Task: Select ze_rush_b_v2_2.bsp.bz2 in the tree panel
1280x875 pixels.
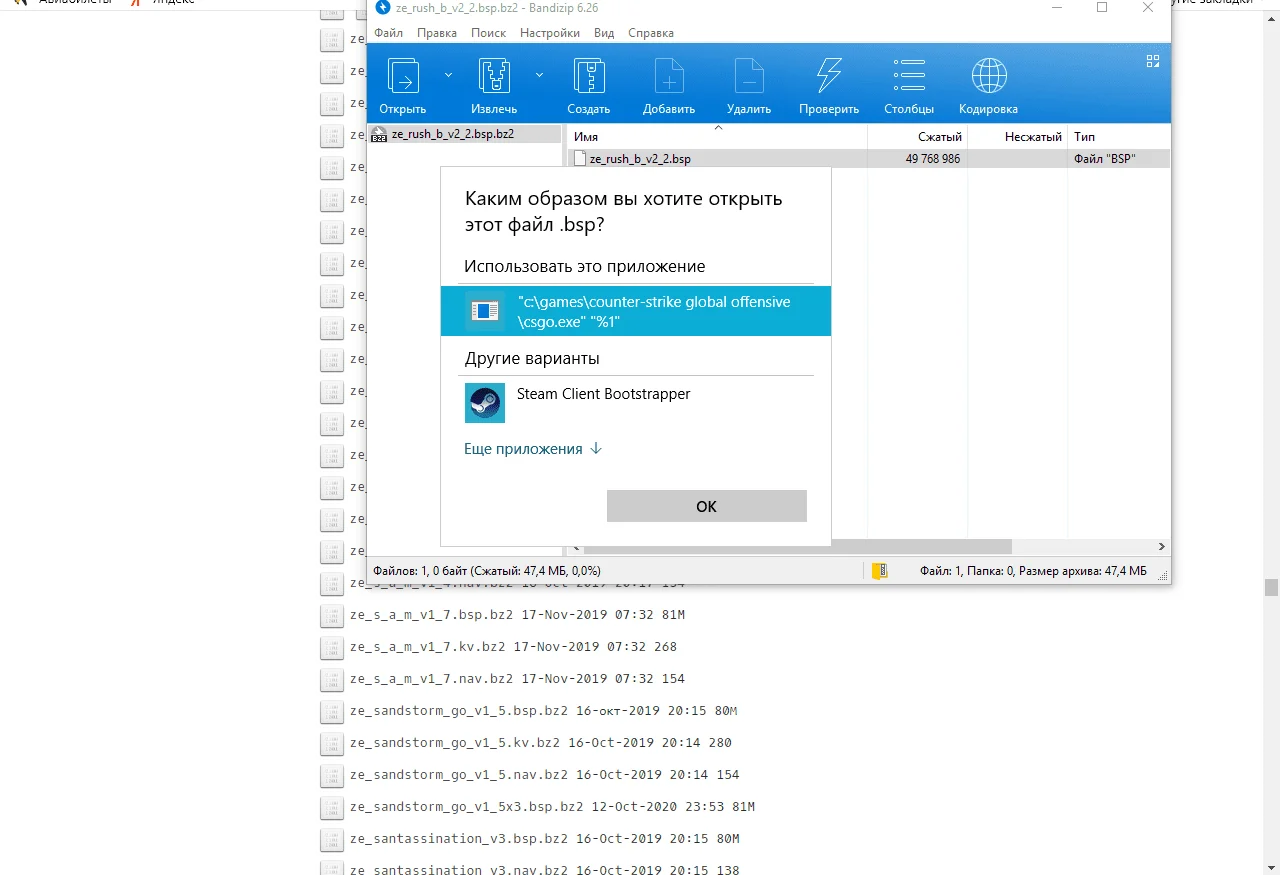Action: 452,134
